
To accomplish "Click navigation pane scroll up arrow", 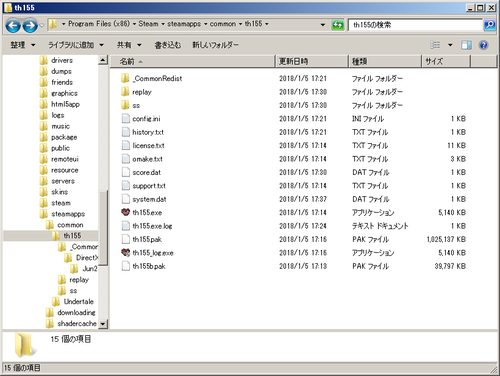I will tap(103, 60).
